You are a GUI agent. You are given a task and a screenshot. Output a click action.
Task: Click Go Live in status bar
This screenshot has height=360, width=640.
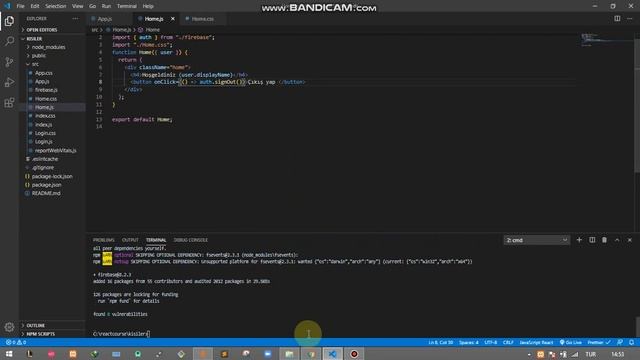pyautogui.click(x=571, y=342)
